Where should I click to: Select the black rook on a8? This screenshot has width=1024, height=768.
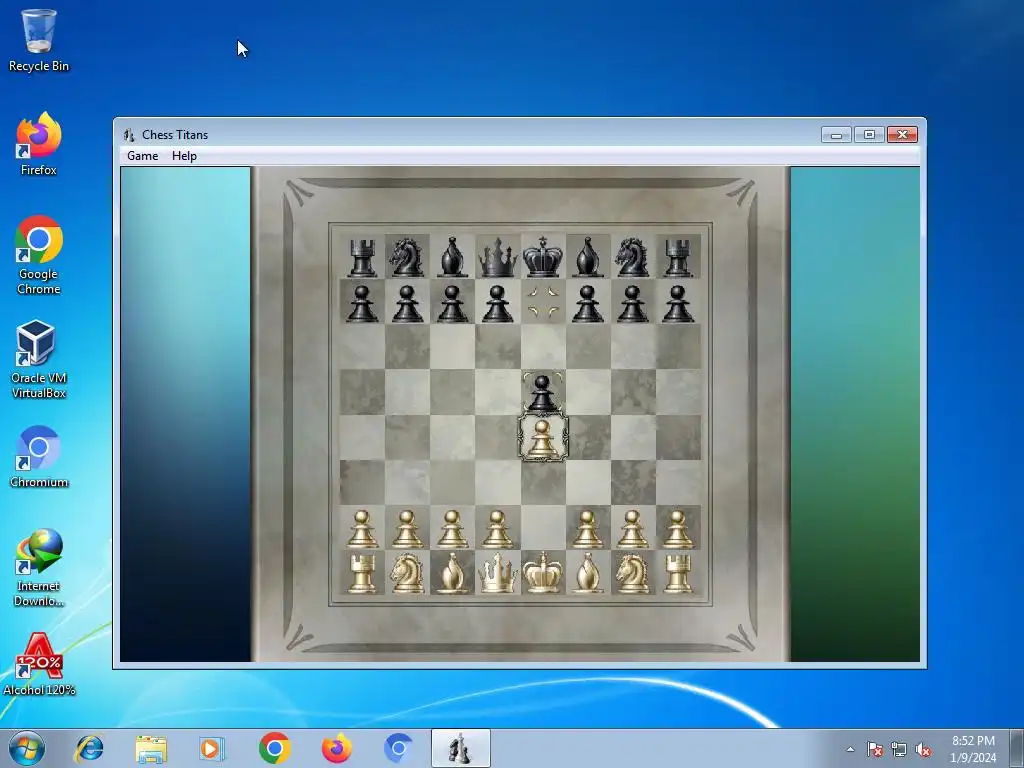362,257
